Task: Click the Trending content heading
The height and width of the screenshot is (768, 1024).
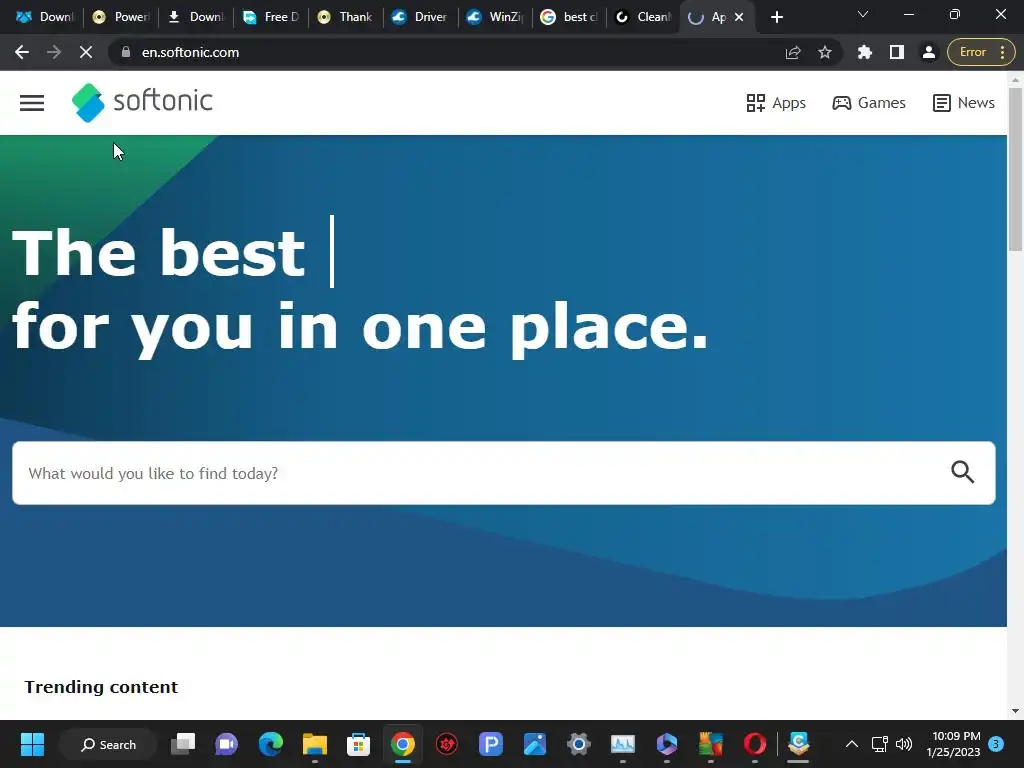Action: tap(101, 687)
